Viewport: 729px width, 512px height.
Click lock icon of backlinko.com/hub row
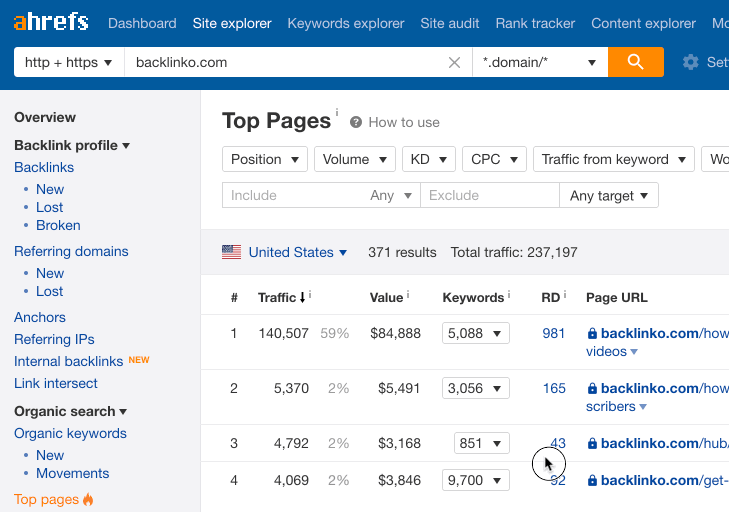coord(592,443)
